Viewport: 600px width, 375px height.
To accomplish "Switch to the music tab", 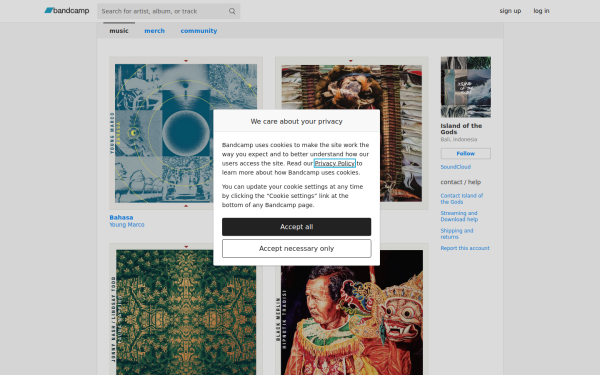I will click(x=119, y=31).
